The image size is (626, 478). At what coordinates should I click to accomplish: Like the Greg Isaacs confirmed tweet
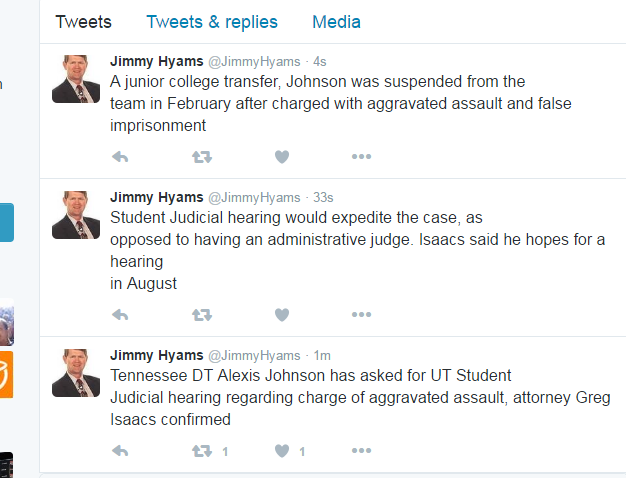(282, 451)
